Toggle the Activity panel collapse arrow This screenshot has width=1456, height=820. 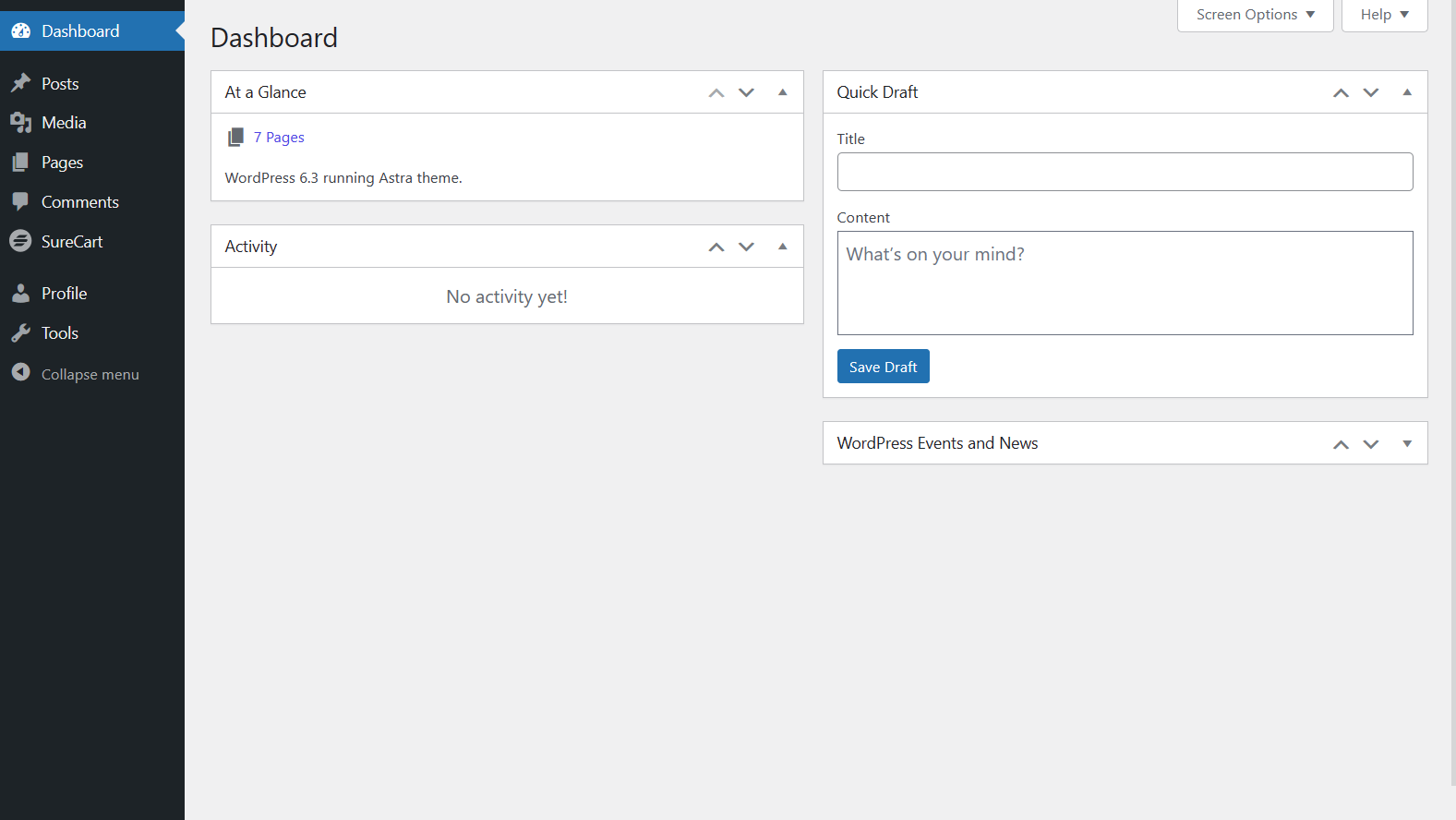tap(782, 247)
